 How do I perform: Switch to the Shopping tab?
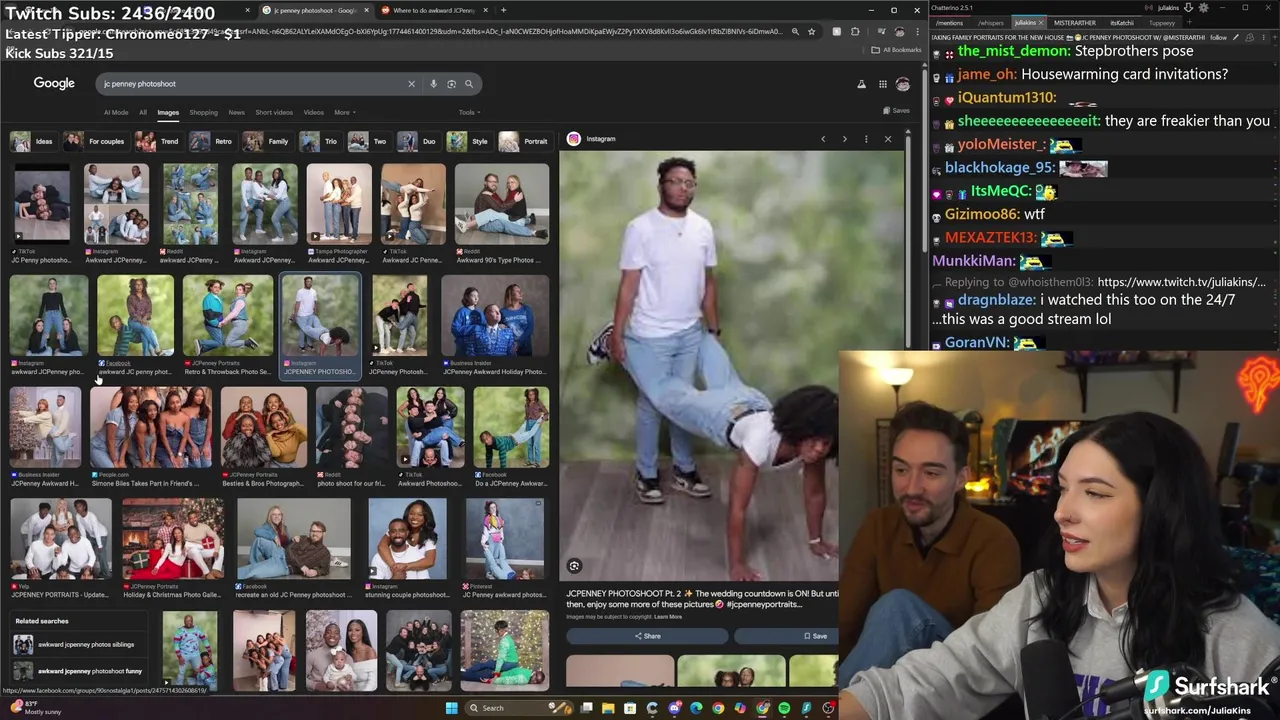click(x=203, y=112)
